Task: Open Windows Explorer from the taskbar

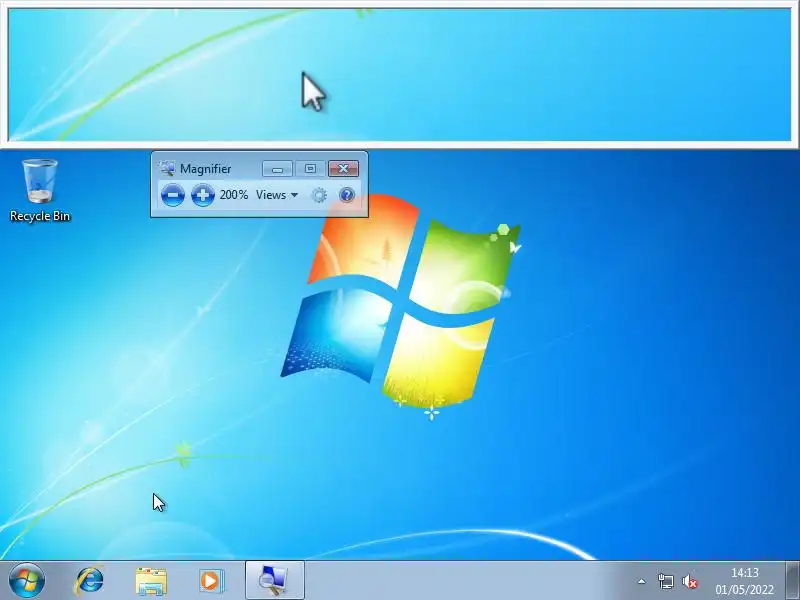Action: pyautogui.click(x=151, y=581)
